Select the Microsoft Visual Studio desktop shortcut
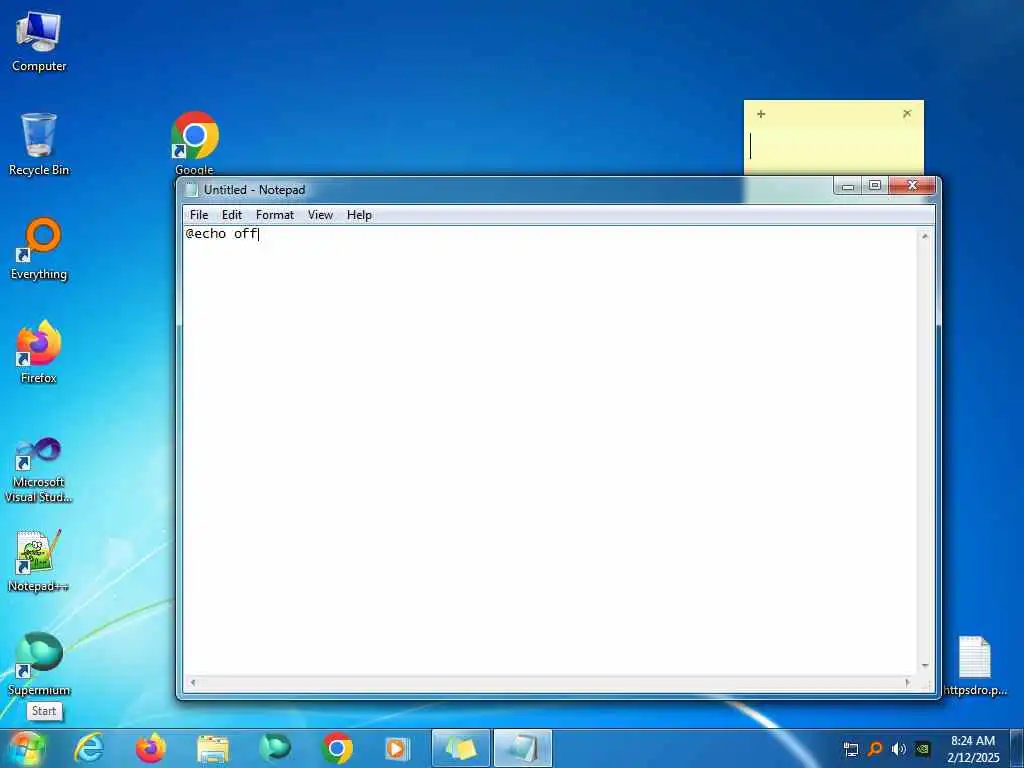 click(39, 470)
